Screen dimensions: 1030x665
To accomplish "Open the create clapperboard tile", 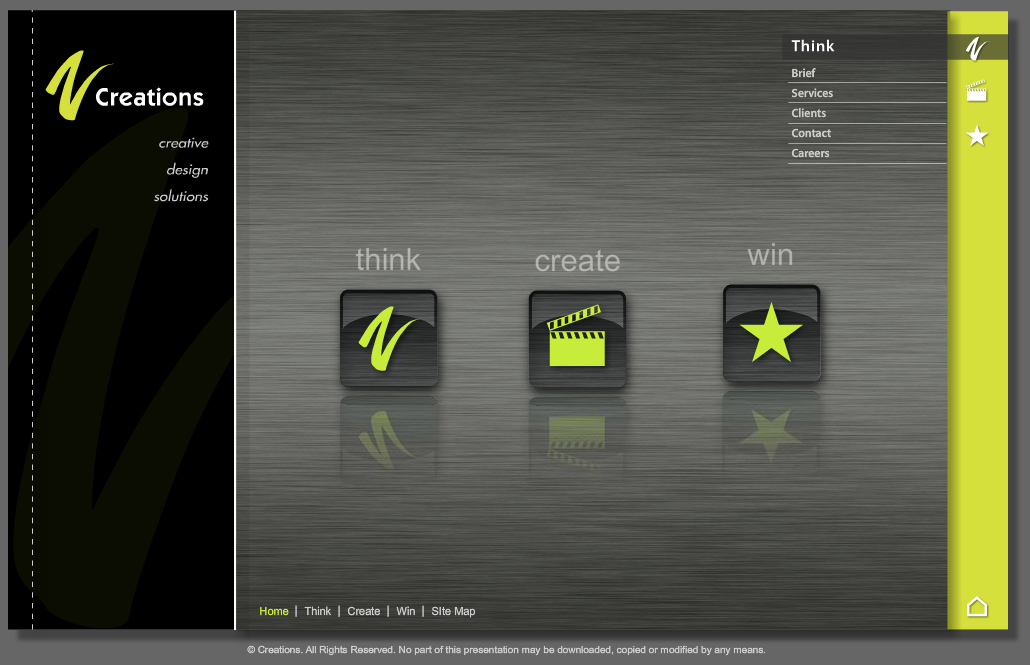I will [577, 339].
